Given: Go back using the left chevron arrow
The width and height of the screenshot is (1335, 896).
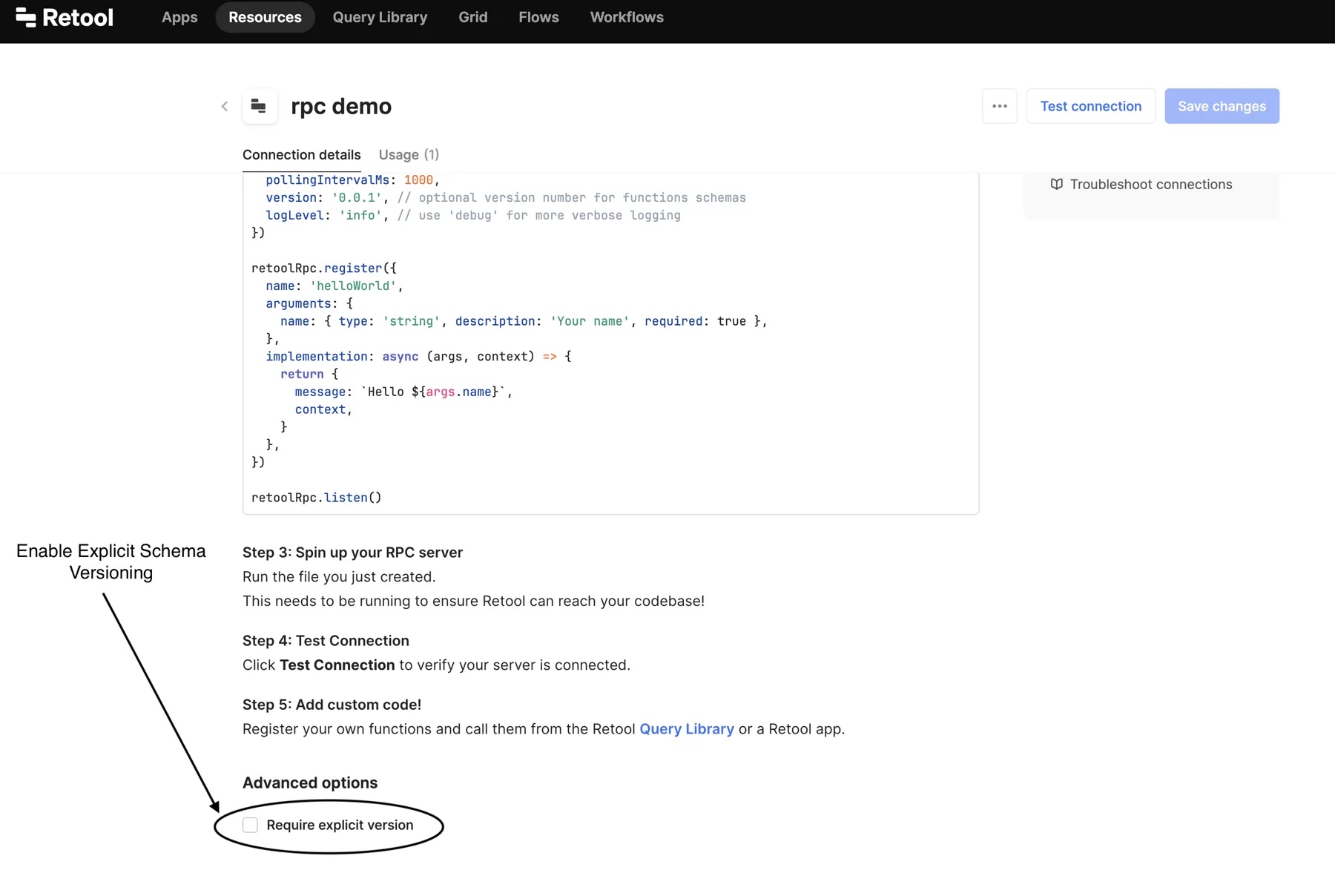Looking at the screenshot, I should tap(225, 106).
